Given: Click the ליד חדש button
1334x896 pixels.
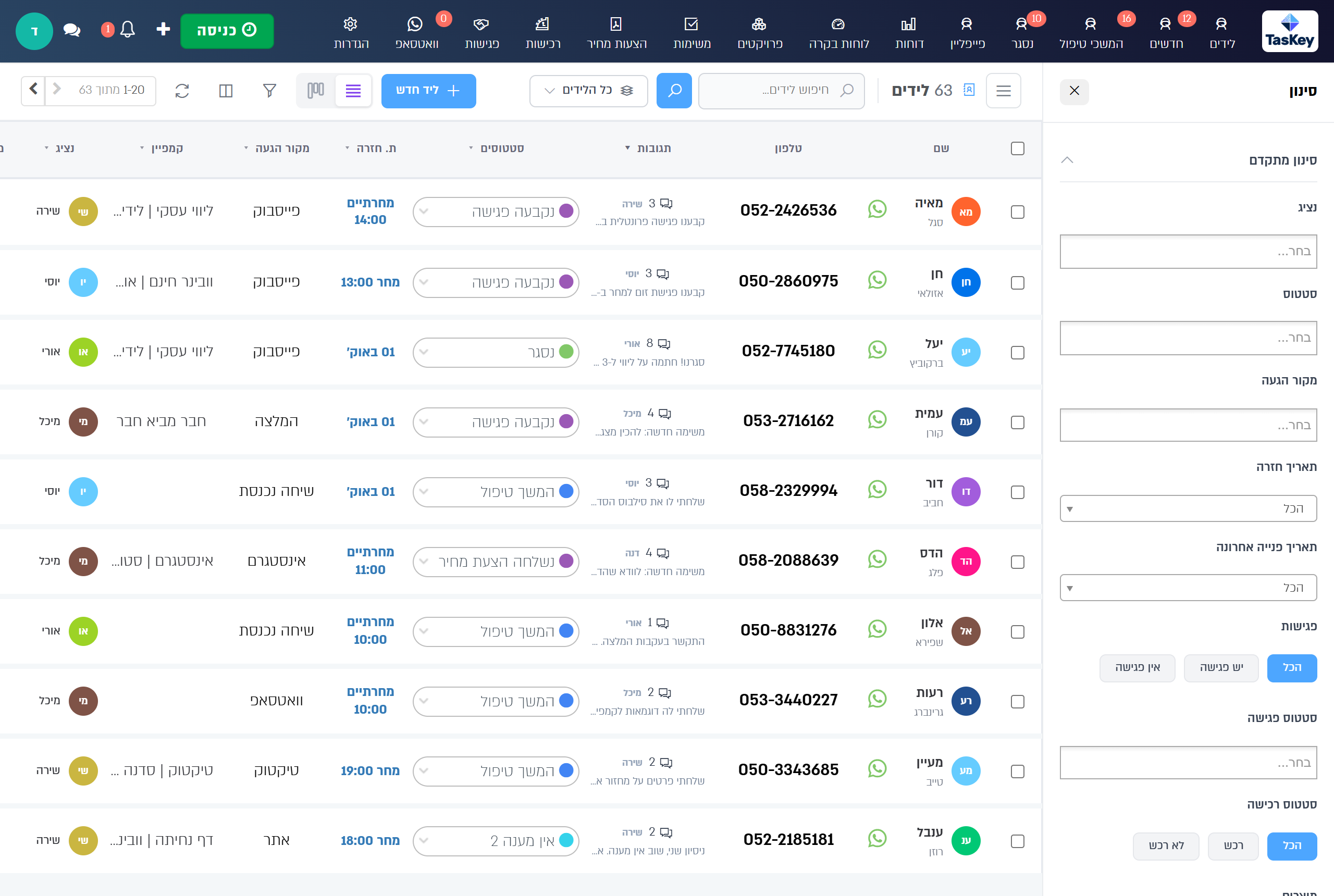Looking at the screenshot, I should tap(428, 90).
